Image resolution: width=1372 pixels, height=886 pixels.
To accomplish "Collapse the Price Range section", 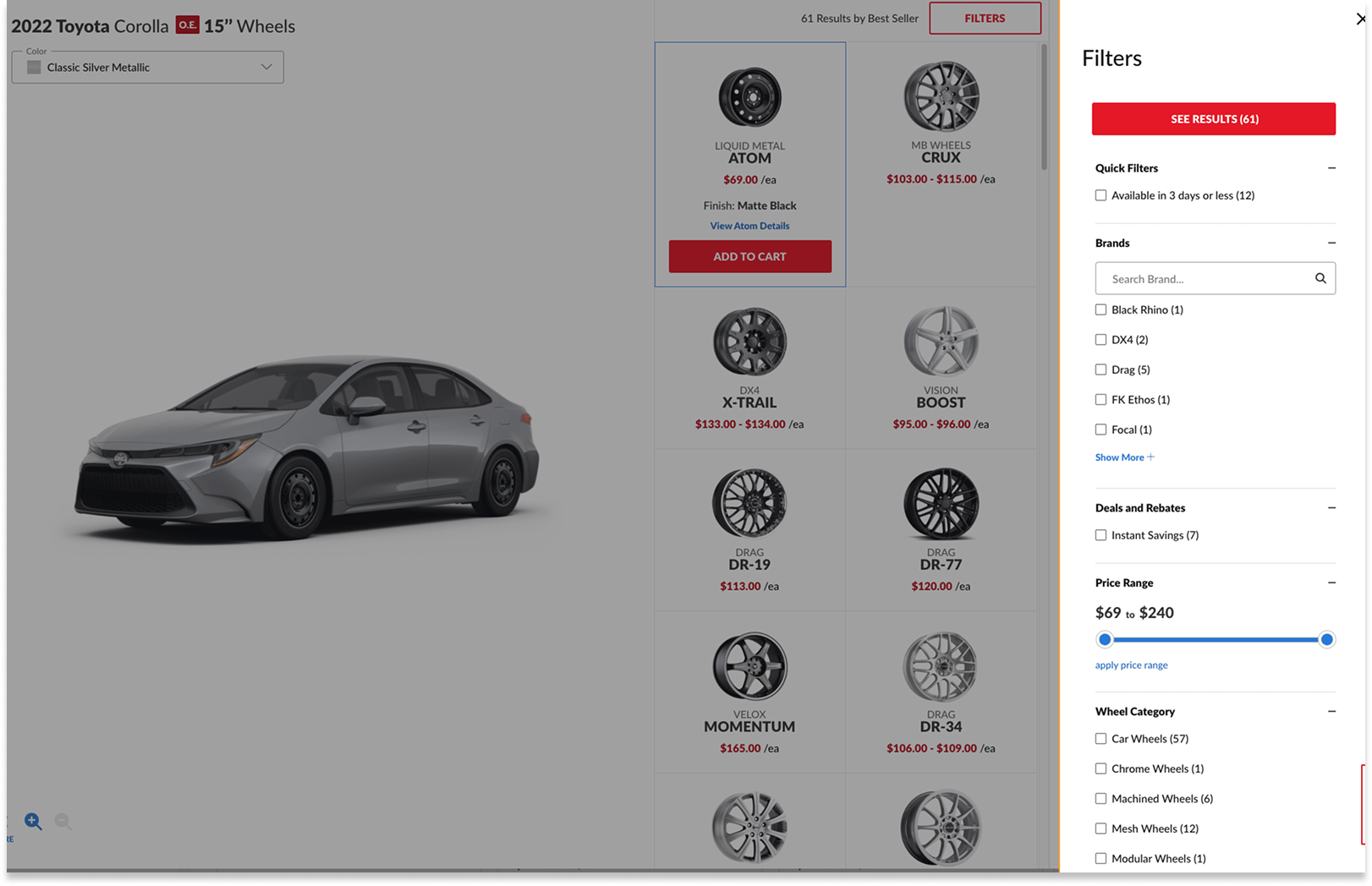I will (x=1331, y=582).
